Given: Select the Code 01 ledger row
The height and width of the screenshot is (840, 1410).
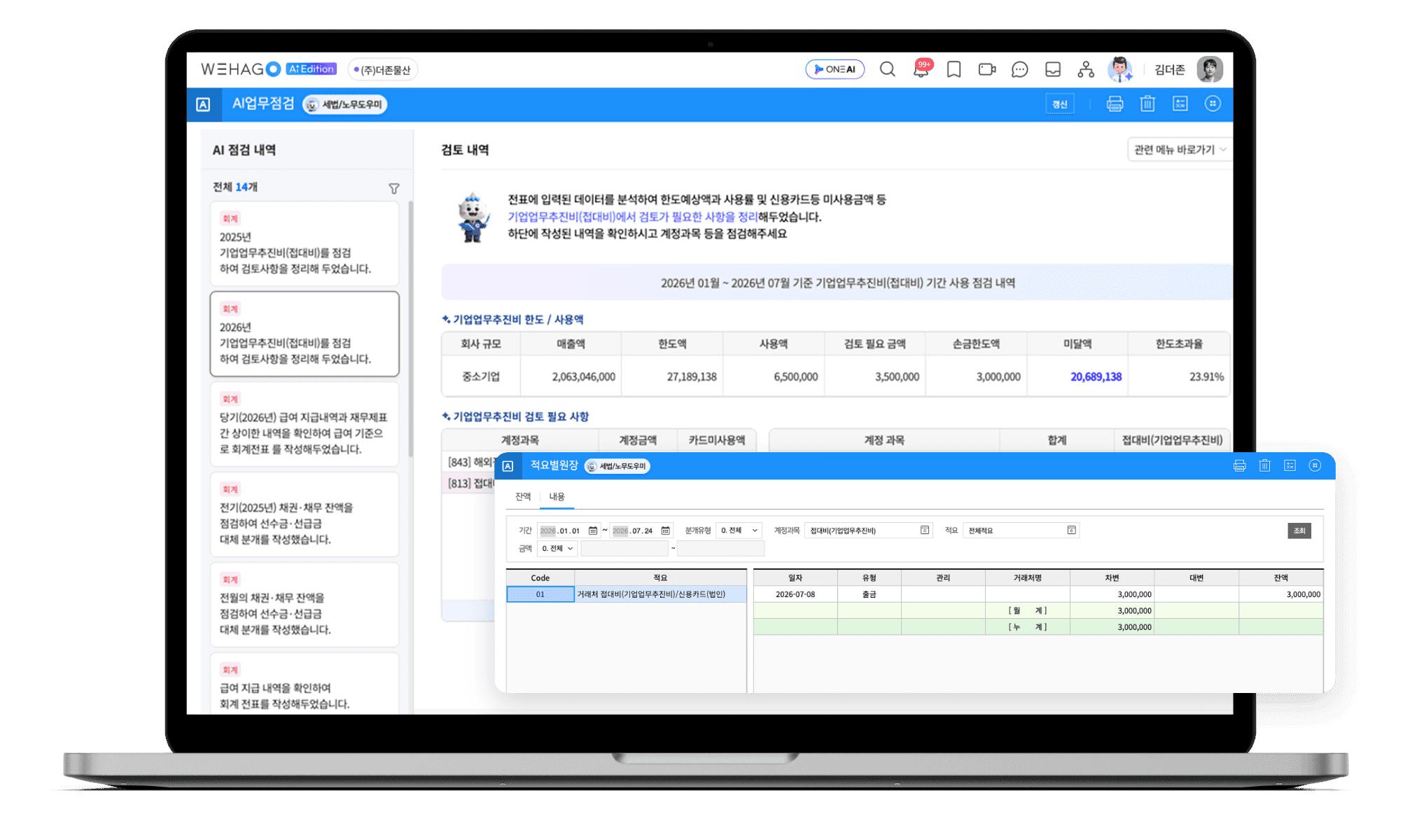Looking at the screenshot, I should [x=627, y=594].
